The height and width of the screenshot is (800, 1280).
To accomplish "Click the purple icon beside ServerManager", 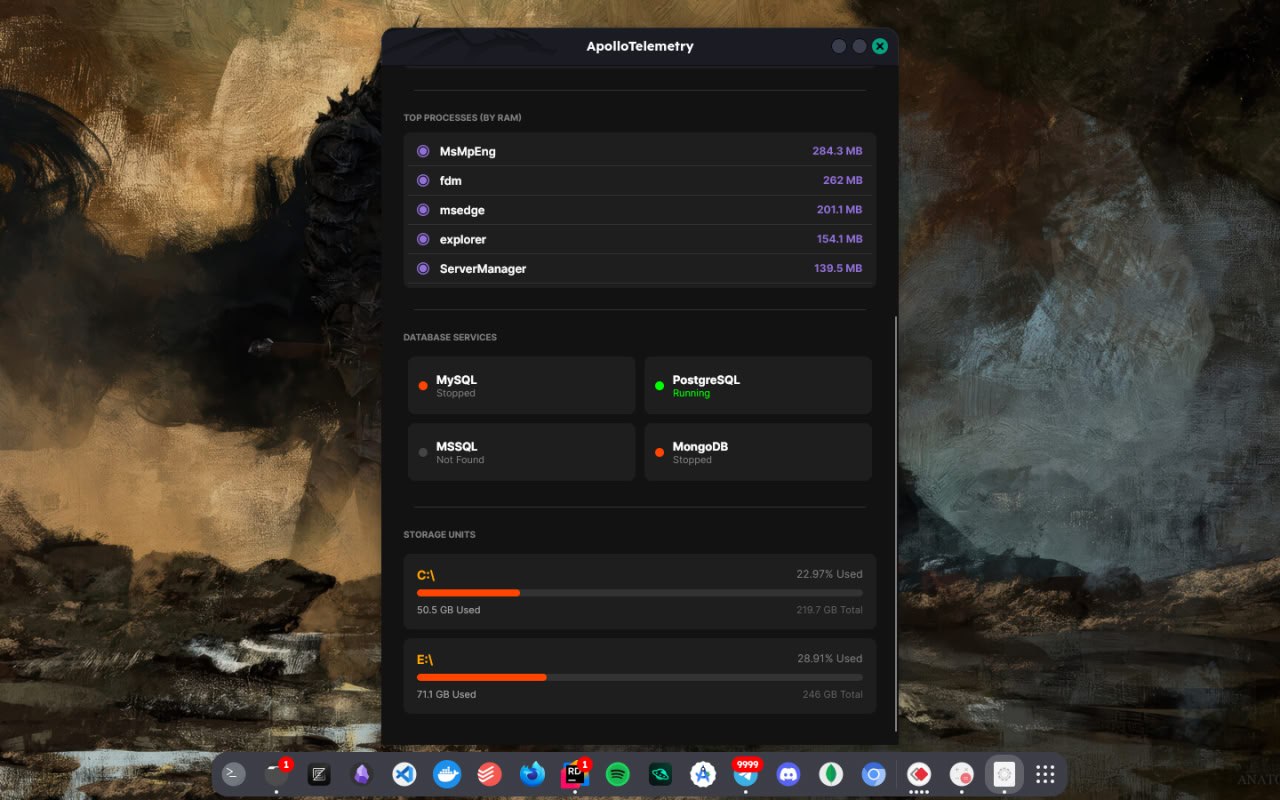I will click(423, 269).
